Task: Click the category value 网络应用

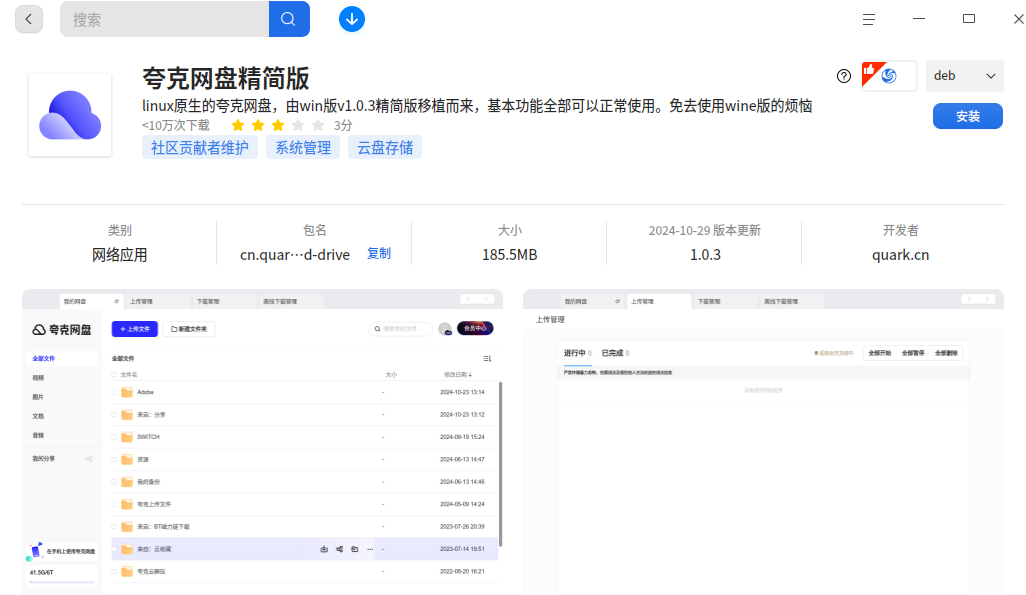Action: (x=120, y=255)
